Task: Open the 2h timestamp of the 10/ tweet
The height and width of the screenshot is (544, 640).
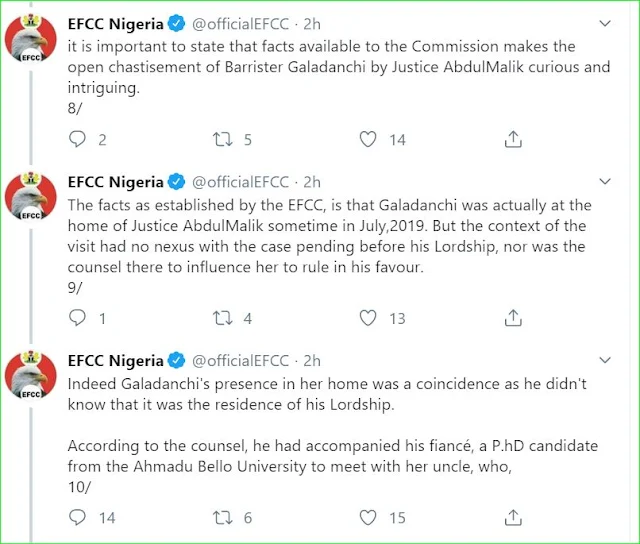Action: click(x=311, y=360)
